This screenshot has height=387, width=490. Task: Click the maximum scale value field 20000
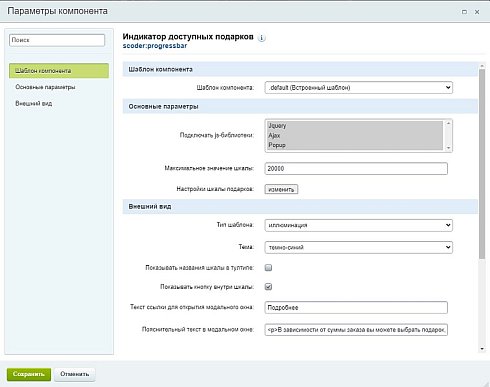tap(356, 169)
